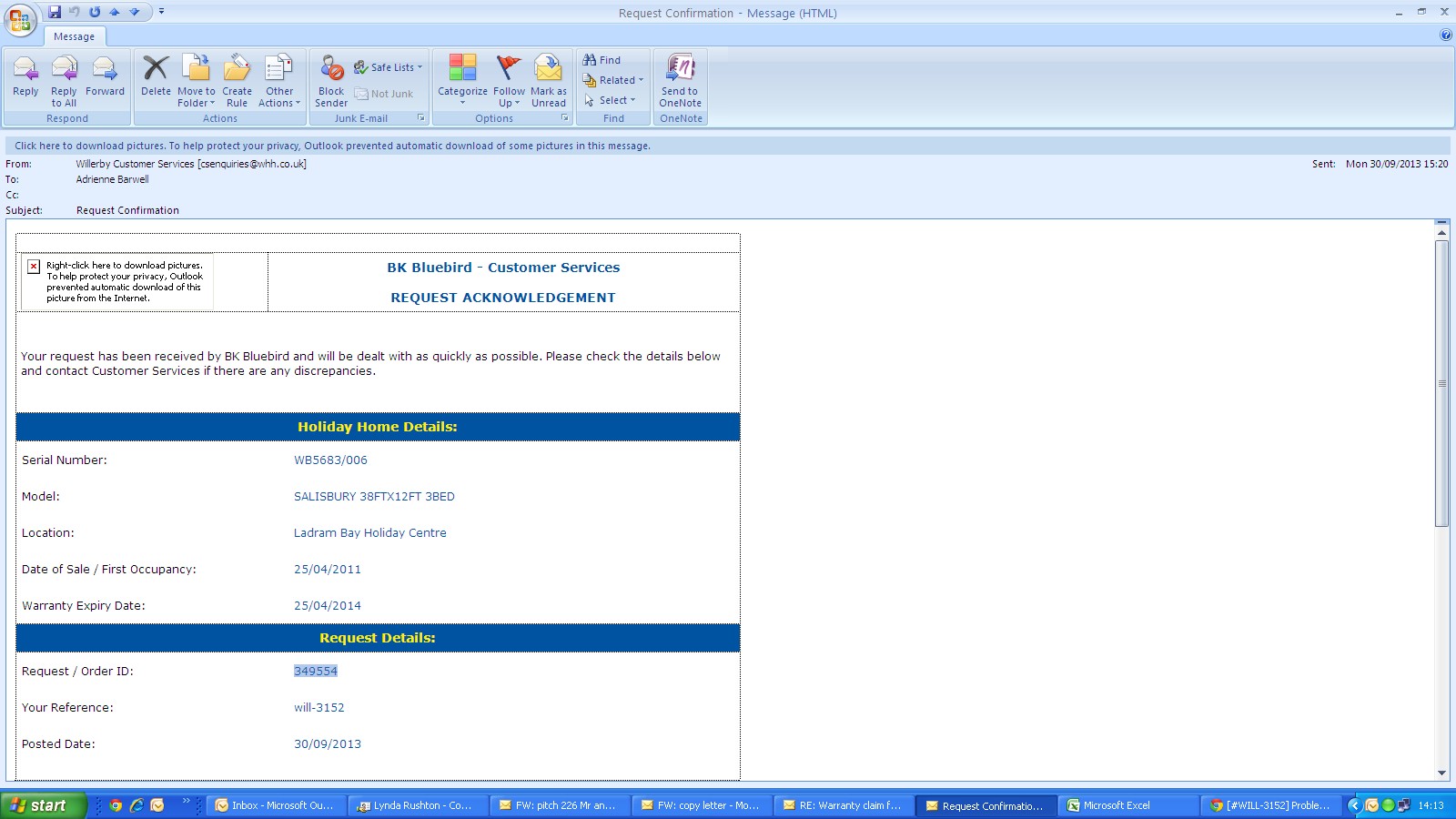Mark the message as Unread
The image size is (1456, 819).
point(549,81)
